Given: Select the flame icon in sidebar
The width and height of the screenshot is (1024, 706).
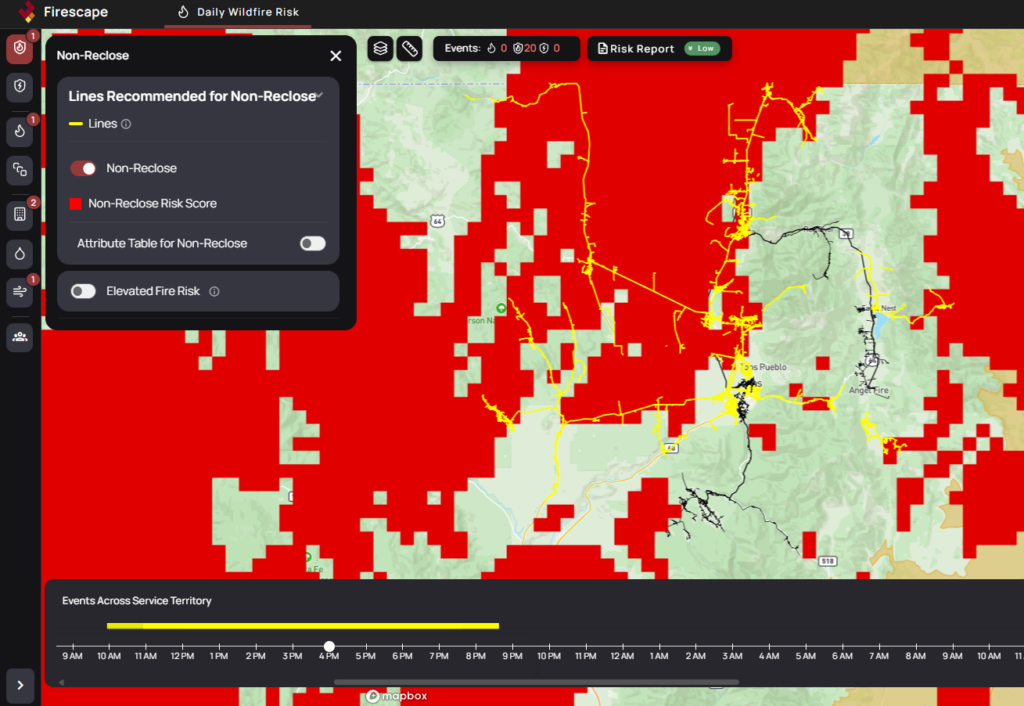Looking at the screenshot, I should [20, 131].
